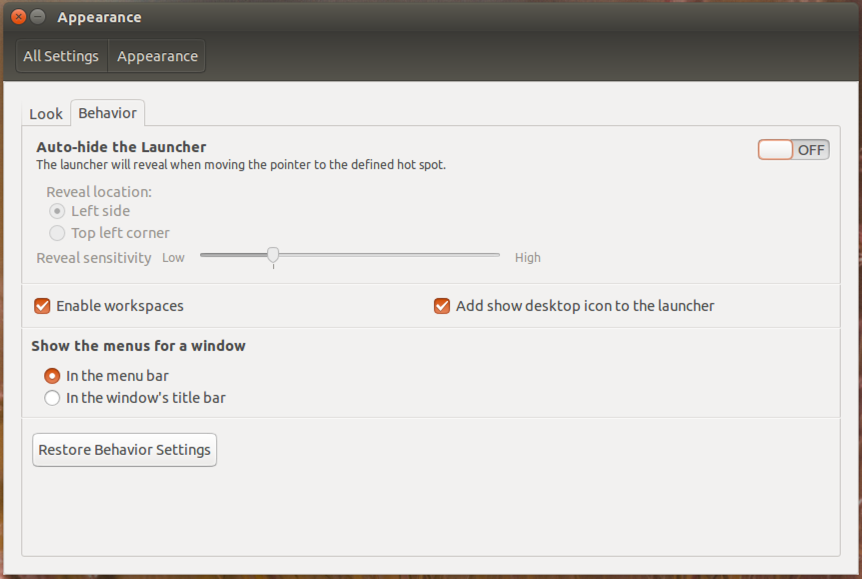Select In the window's title bar option
The image size is (862, 579).
tap(52, 398)
